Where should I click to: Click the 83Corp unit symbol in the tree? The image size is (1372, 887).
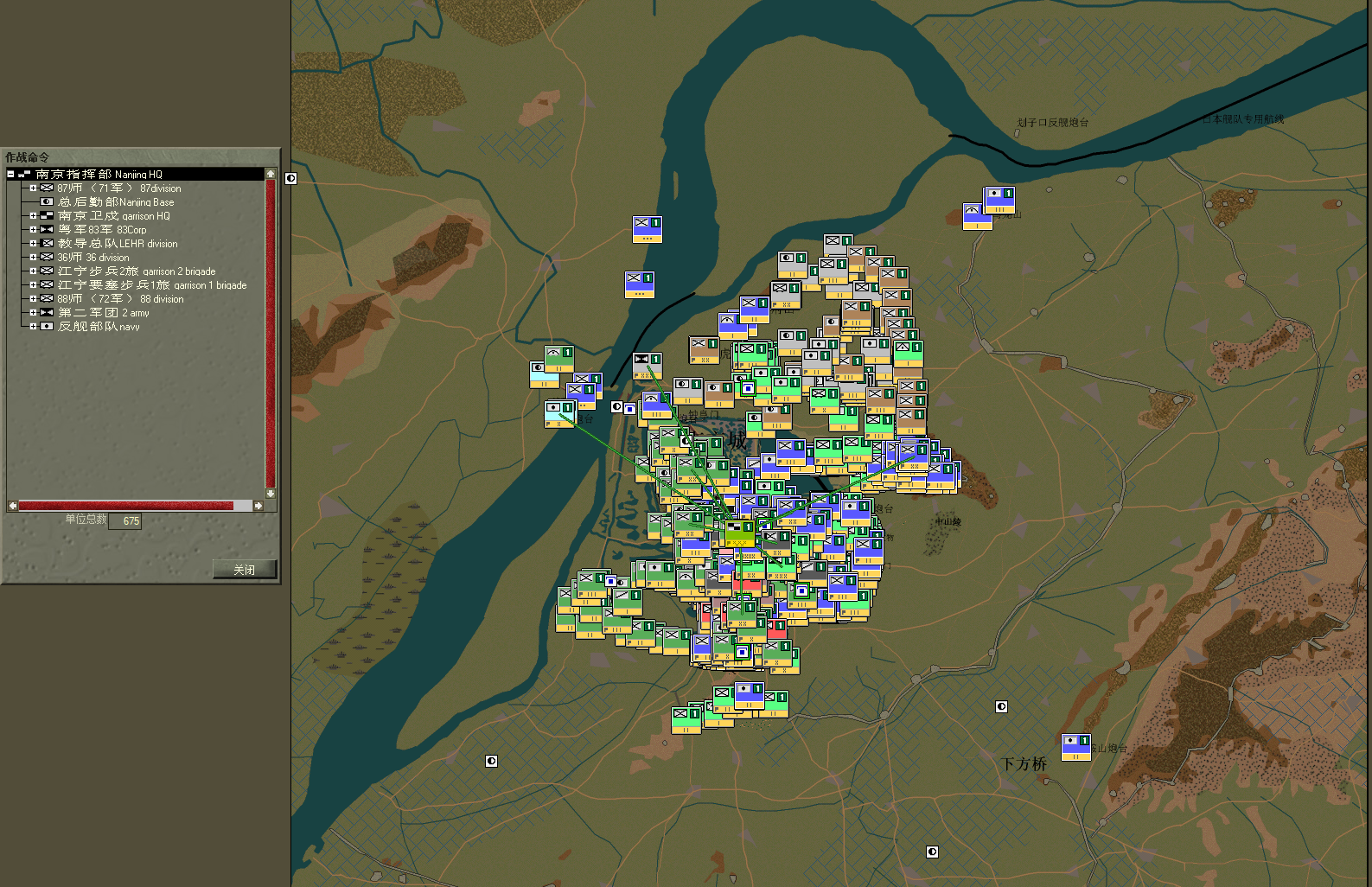47,230
